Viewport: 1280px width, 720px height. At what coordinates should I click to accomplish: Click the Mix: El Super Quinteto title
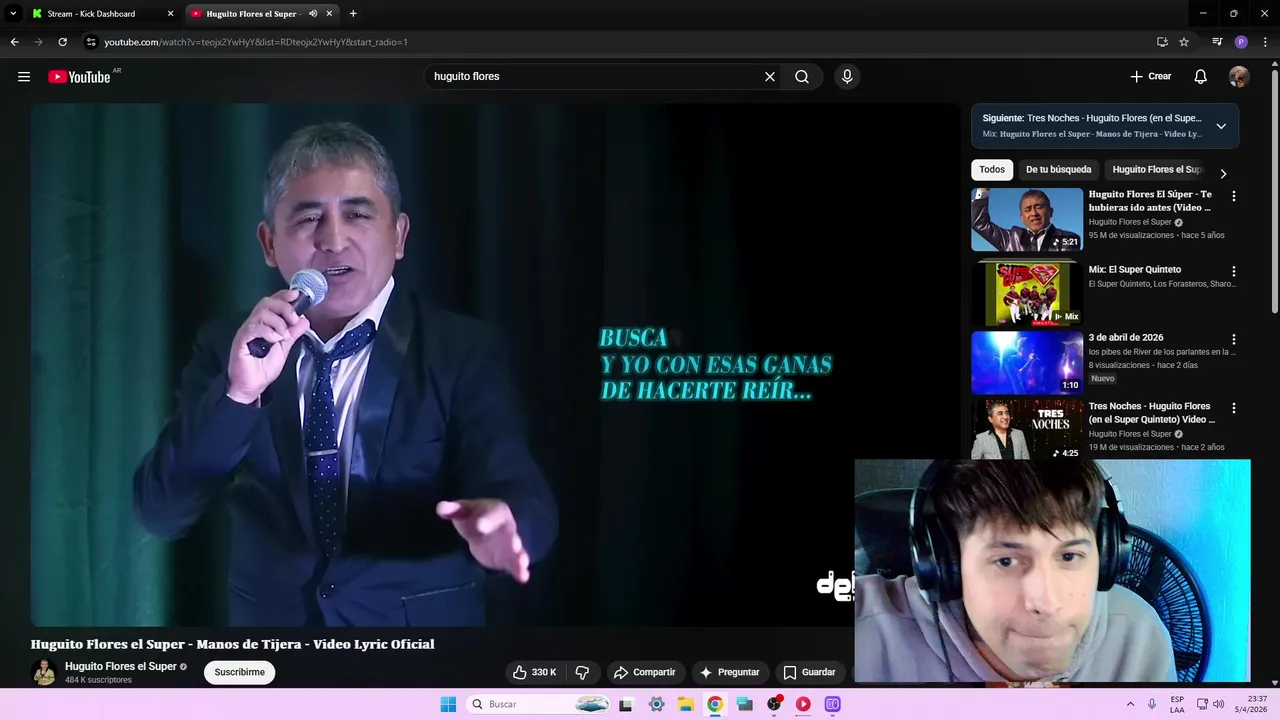tap(1135, 269)
